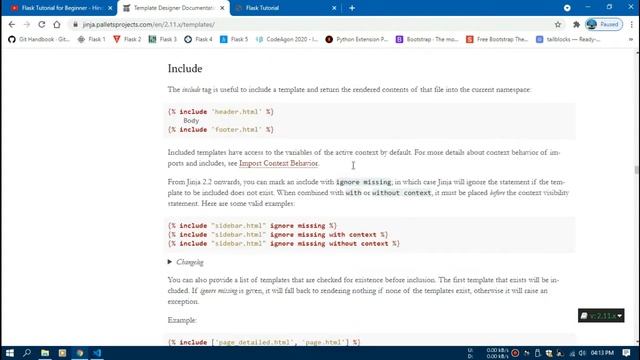
Task: Open the Chrome three-dot menu
Action: tap(631, 24)
